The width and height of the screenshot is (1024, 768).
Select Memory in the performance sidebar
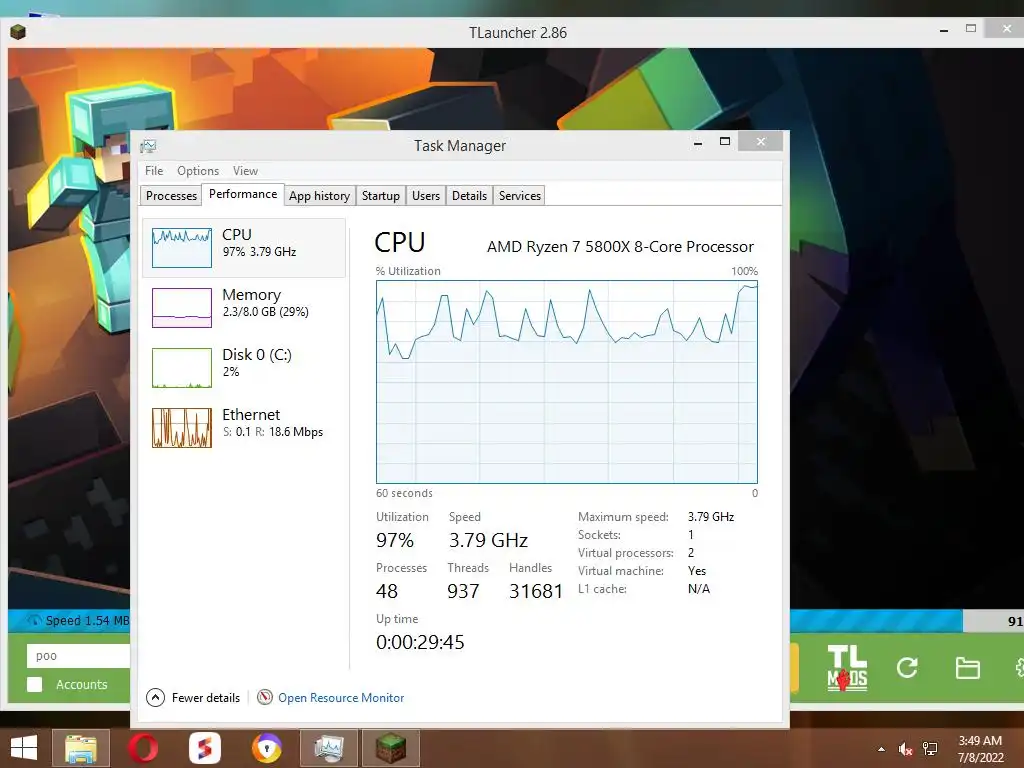tap(244, 308)
